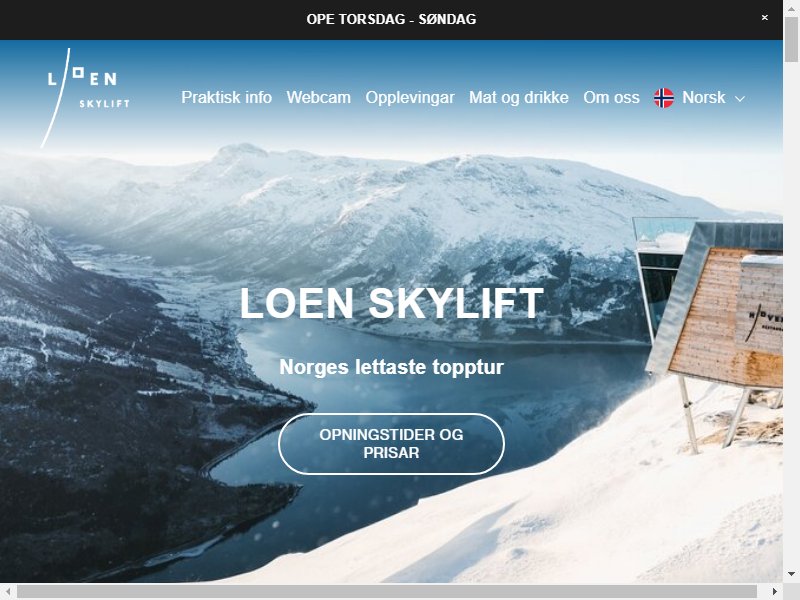Image resolution: width=800 pixels, height=600 pixels.
Task: Open the Norsk language selector
Action: (x=699, y=98)
